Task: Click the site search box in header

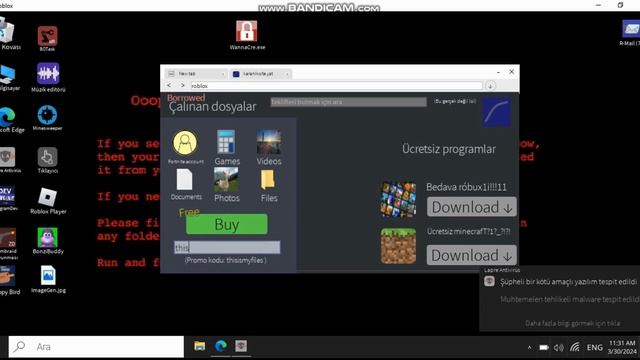Action: coord(349,102)
